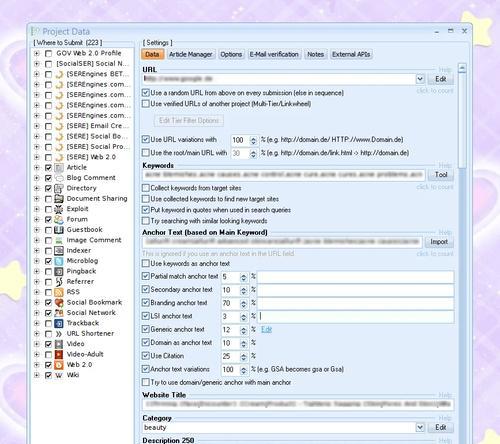Open the URL dropdown arrow
This screenshot has height=444, width=500.
click(420, 79)
